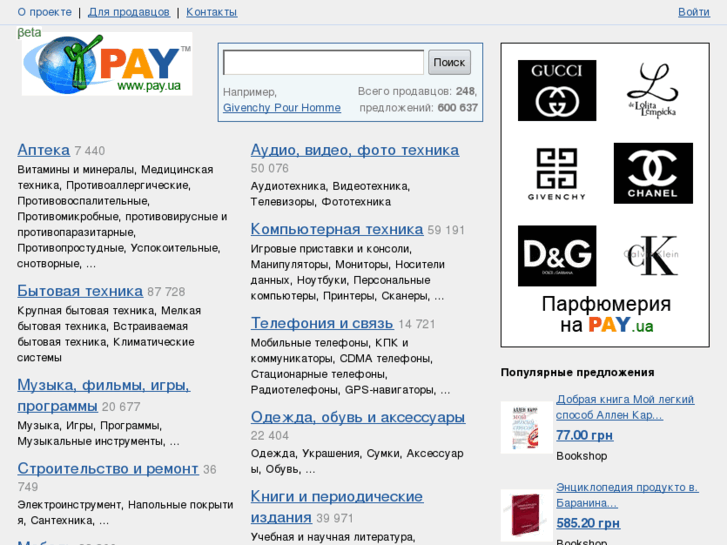Open Энциклопедия продуктов Баранина link
This screenshot has height=545, width=727.
click(x=627, y=495)
